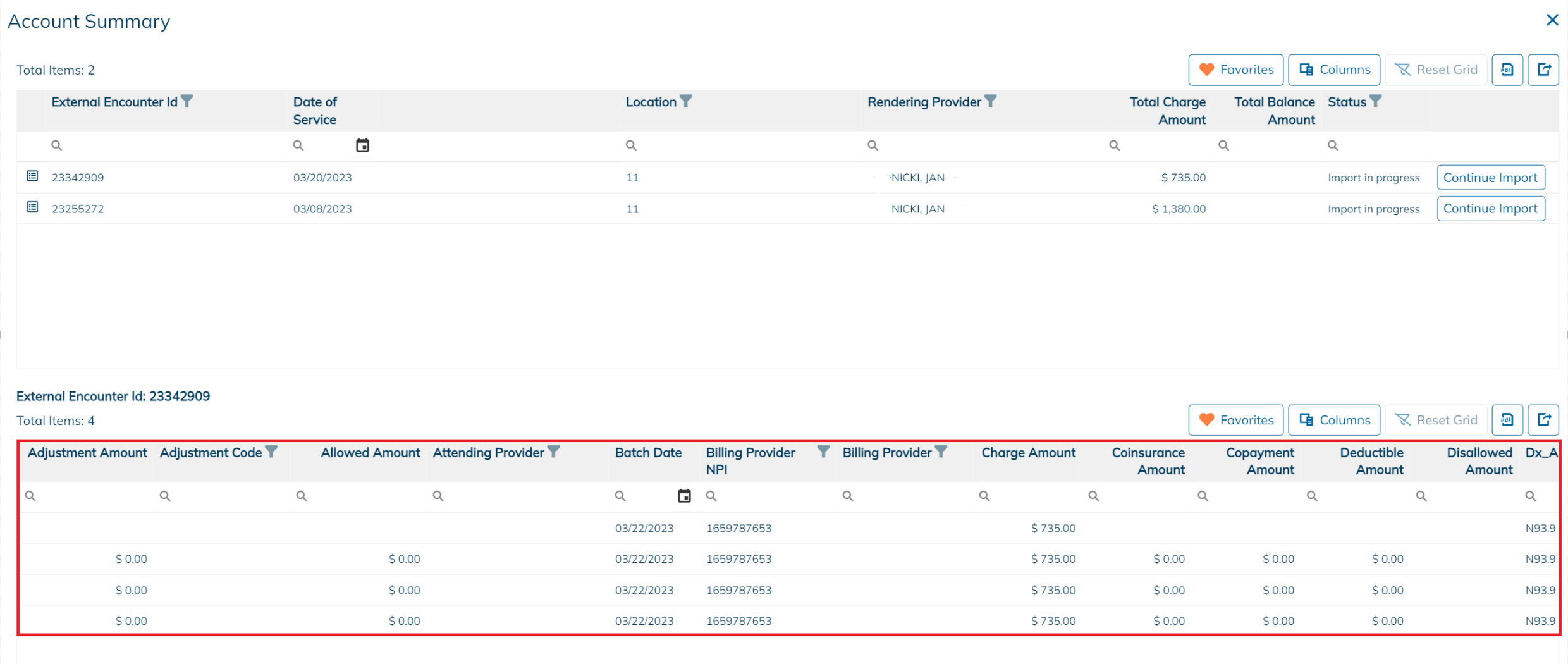Filter the Adjustment Code column
Screen dimensions: 1568x664
pos(271,452)
